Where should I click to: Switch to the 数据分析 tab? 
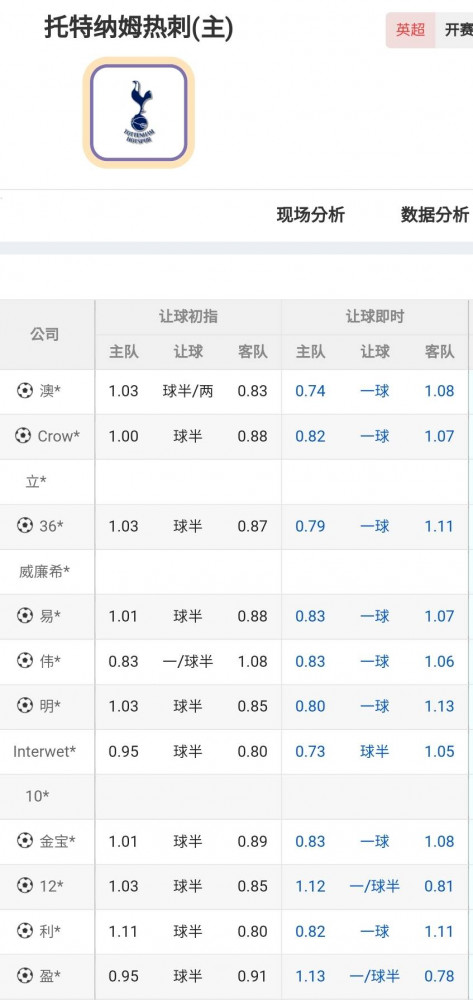[x=435, y=215]
